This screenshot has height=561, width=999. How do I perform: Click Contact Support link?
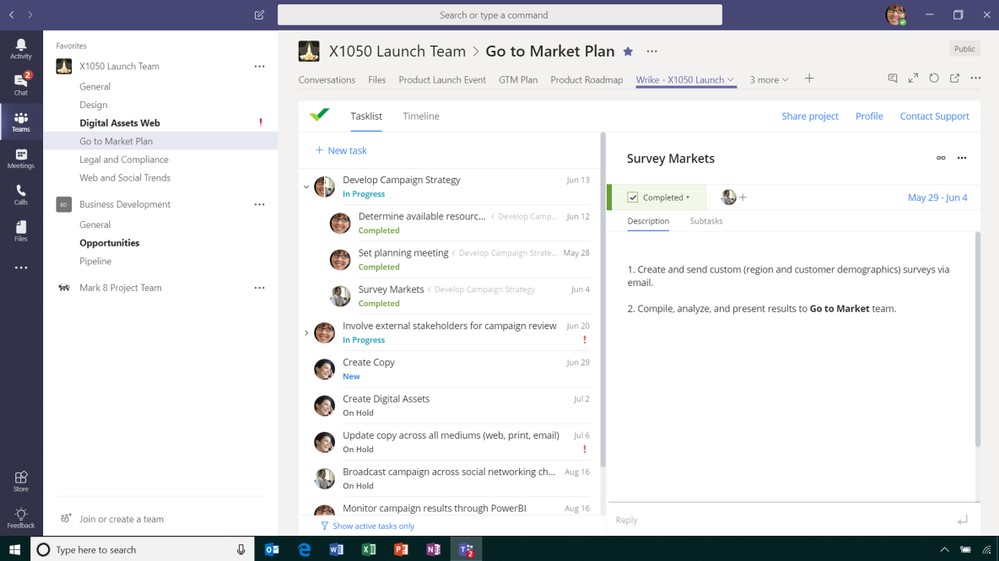point(934,116)
